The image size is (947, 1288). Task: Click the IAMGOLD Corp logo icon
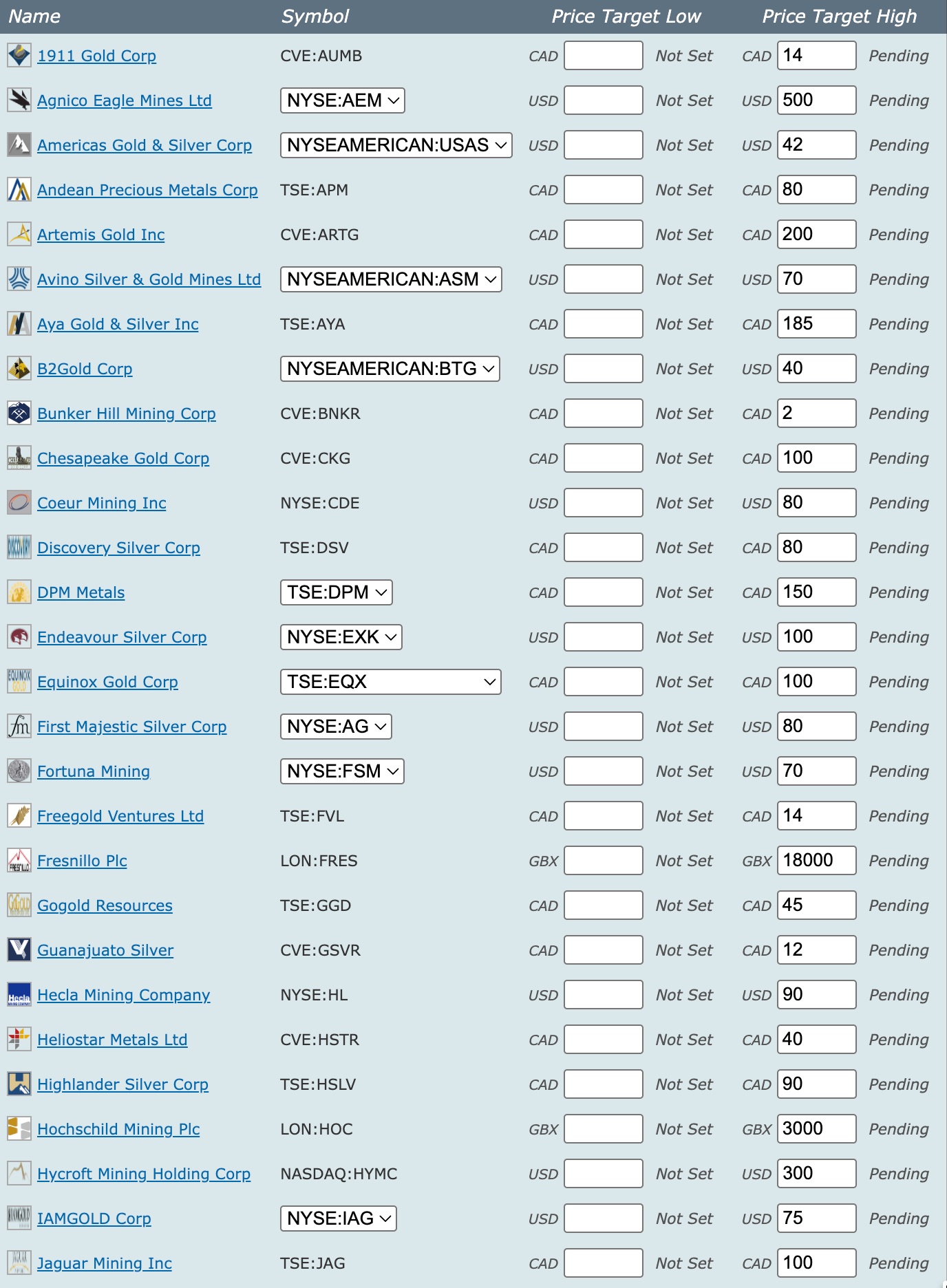point(19,1219)
